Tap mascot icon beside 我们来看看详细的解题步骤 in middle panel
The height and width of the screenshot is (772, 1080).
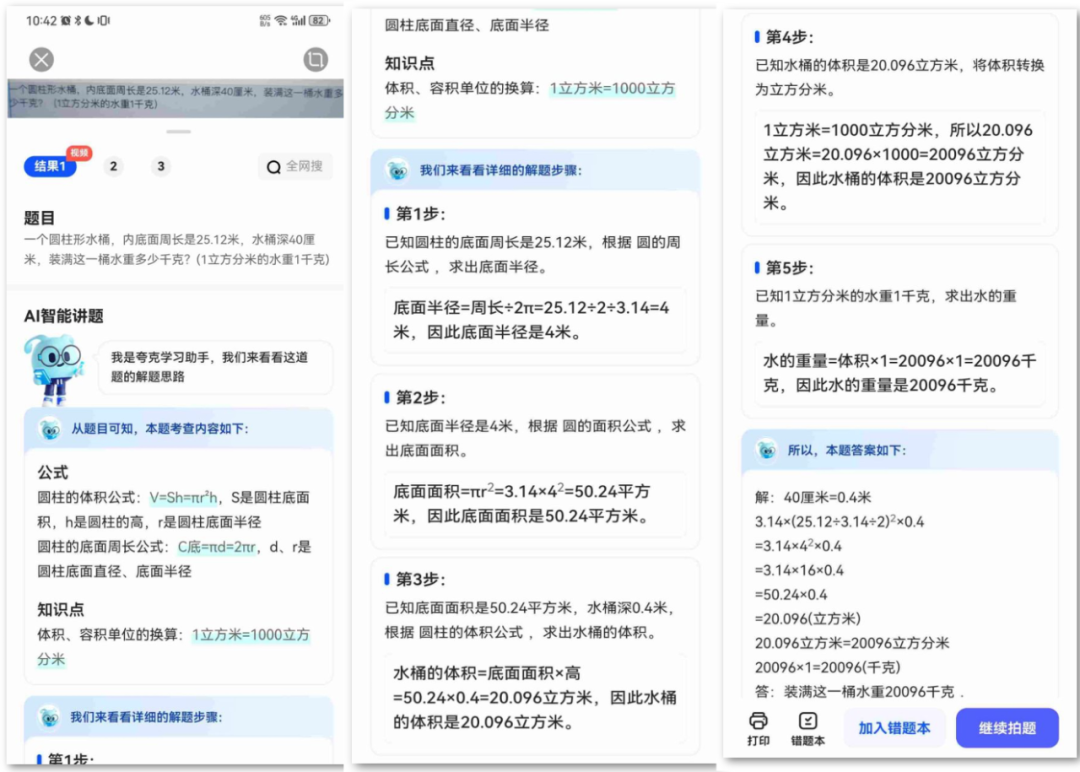click(397, 170)
